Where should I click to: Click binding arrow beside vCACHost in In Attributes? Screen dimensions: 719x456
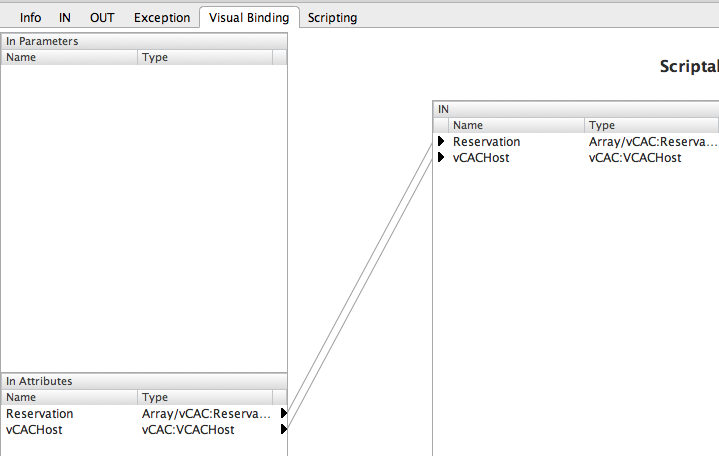click(284, 429)
